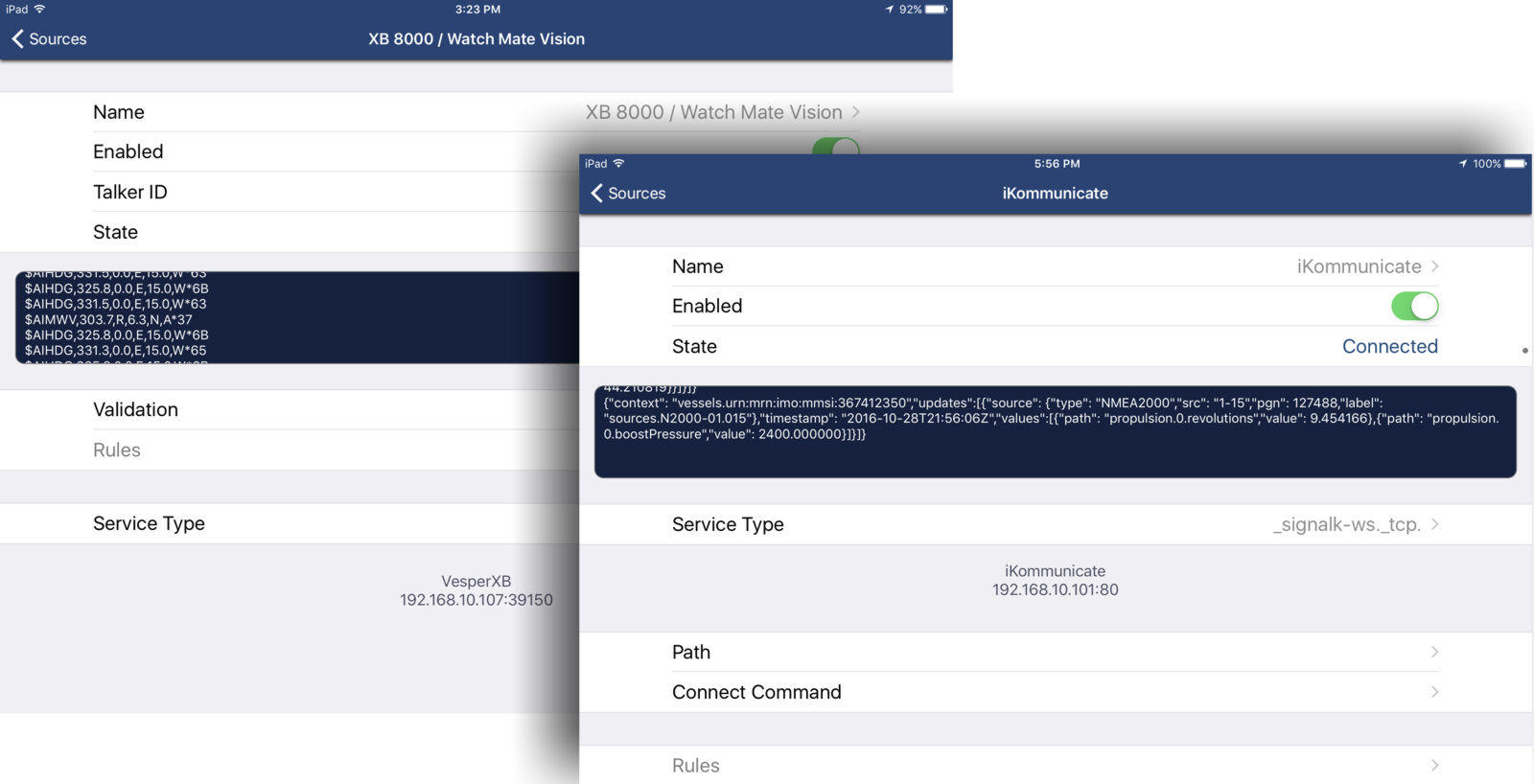This screenshot has width=1534, height=784.
Task: Open Rules row in iKommunicate window
Action: (1055, 765)
